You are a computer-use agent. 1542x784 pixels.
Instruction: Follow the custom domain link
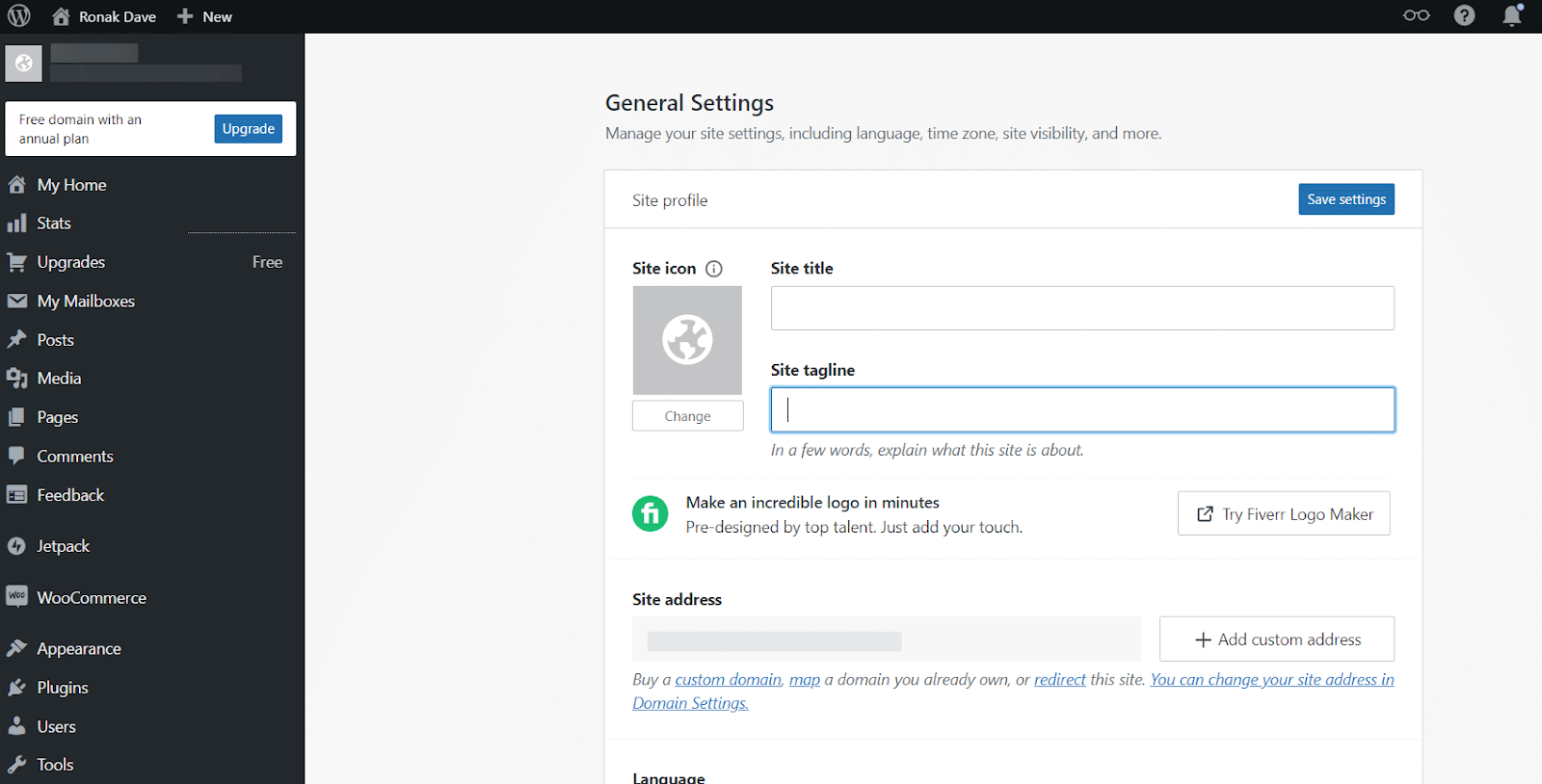729,680
